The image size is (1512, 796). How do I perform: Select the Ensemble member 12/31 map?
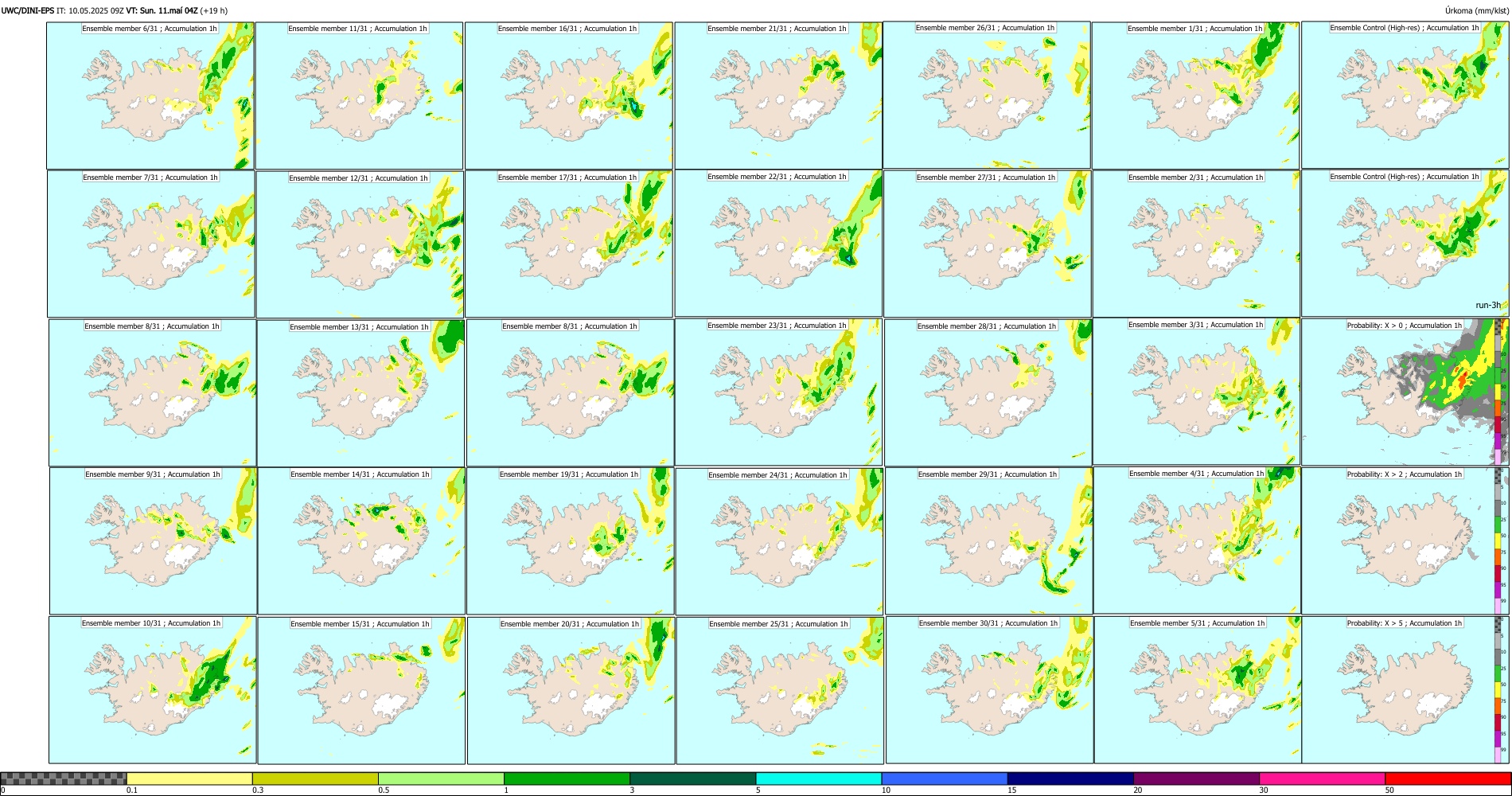click(360, 244)
